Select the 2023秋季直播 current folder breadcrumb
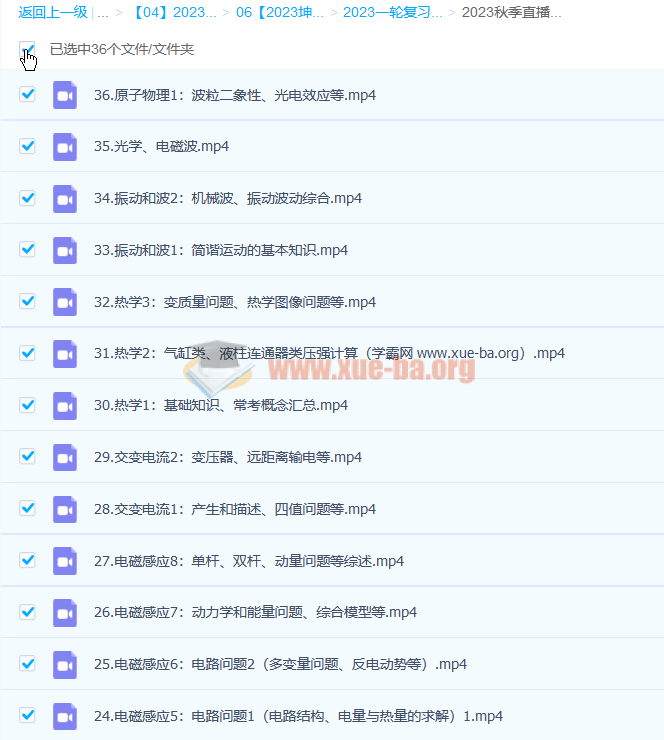Image resolution: width=664 pixels, height=740 pixels. click(x=511, y=13)
